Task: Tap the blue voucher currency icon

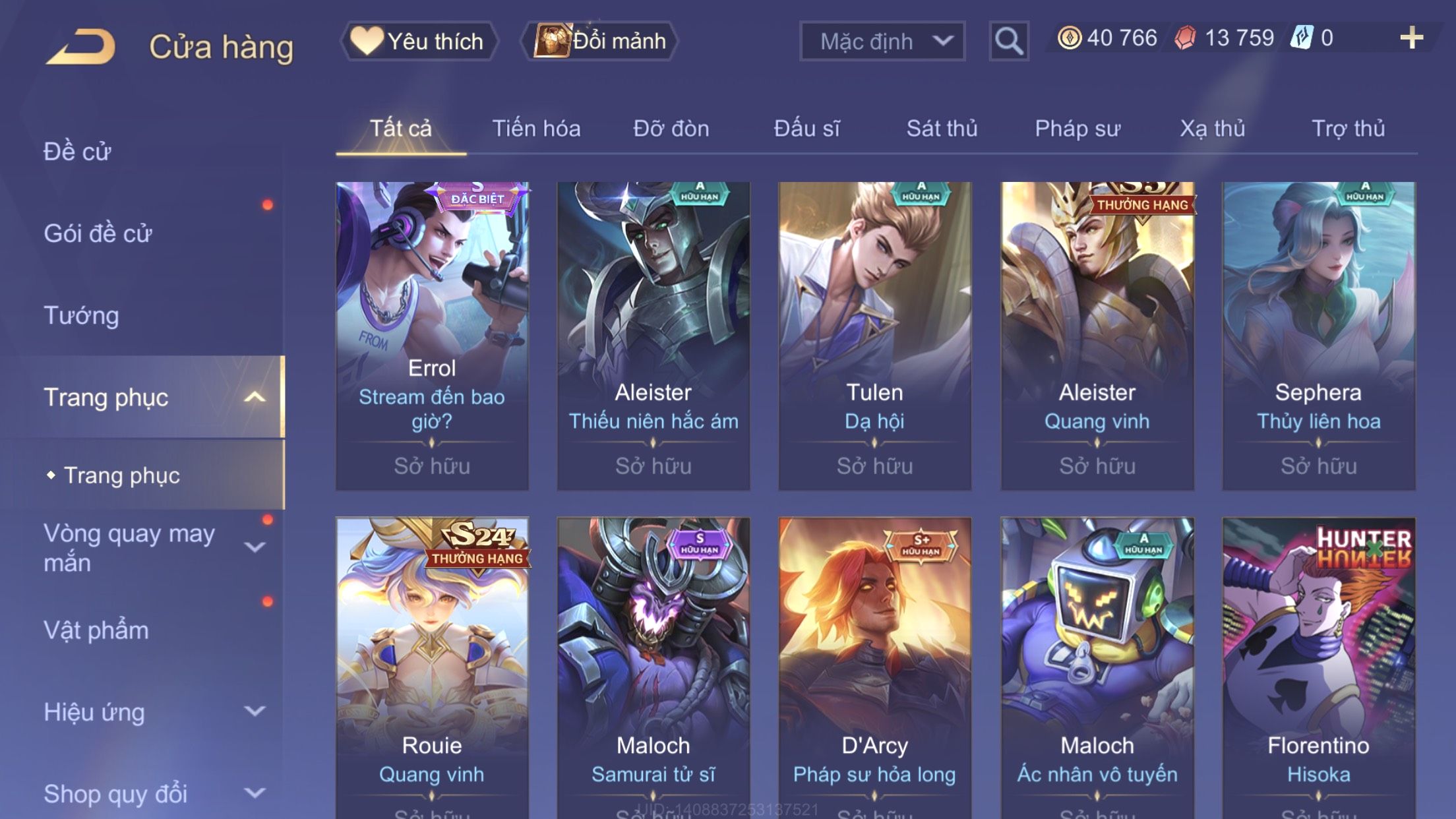Action: point(1302,38)
